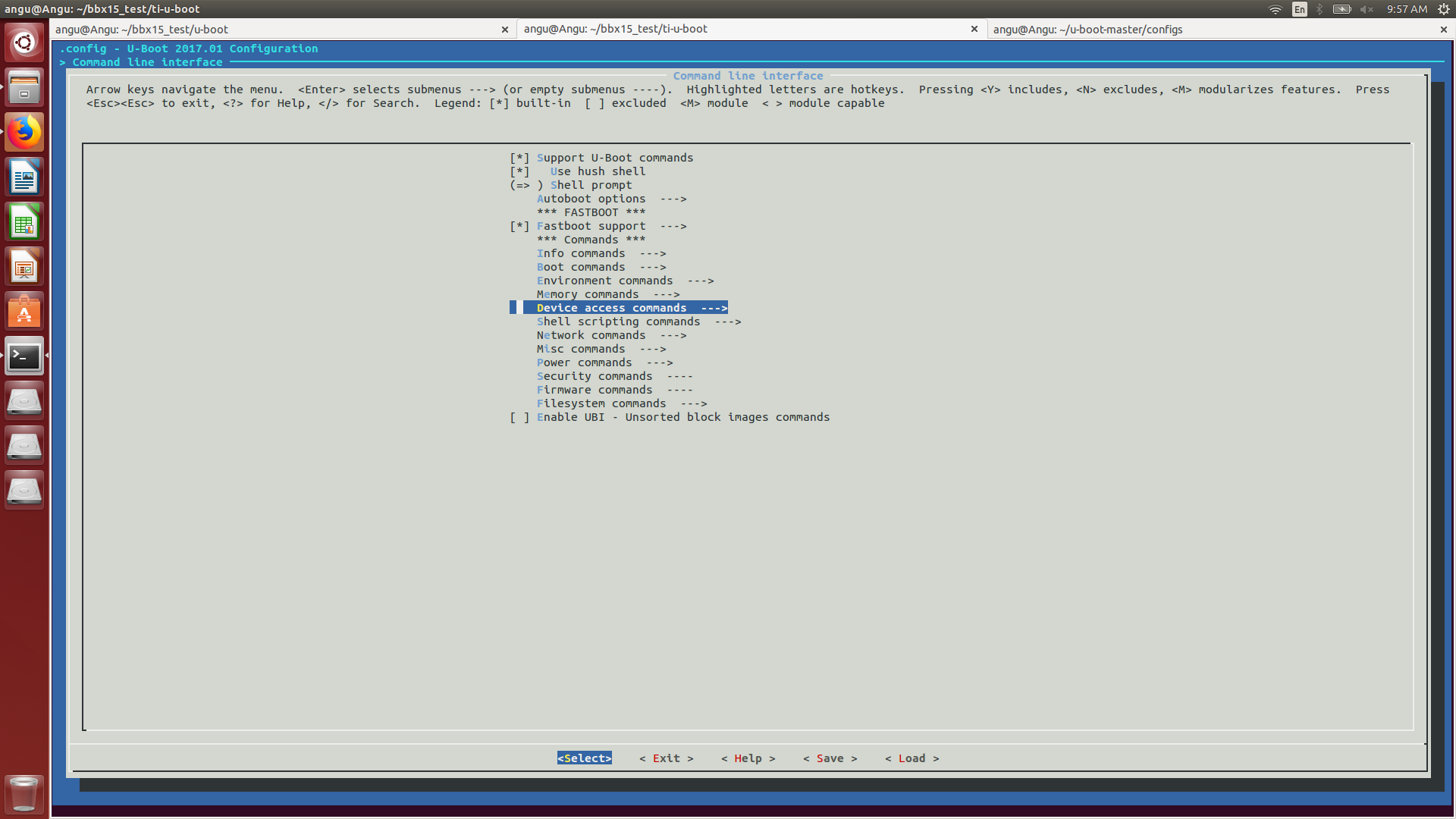Expand Boot commands submenu
1456x819 pixels.
pos(601,267)
